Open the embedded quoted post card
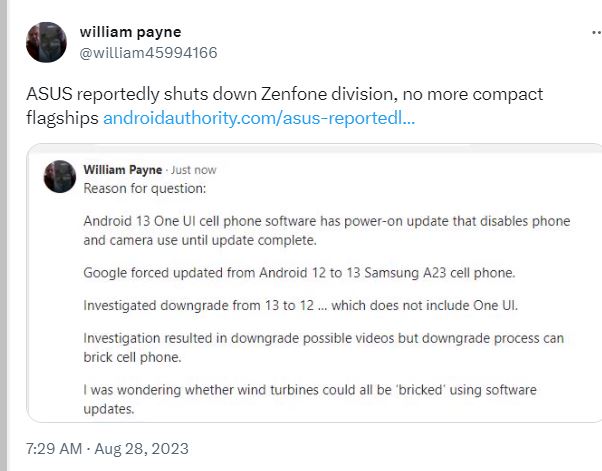 (314, 283)
